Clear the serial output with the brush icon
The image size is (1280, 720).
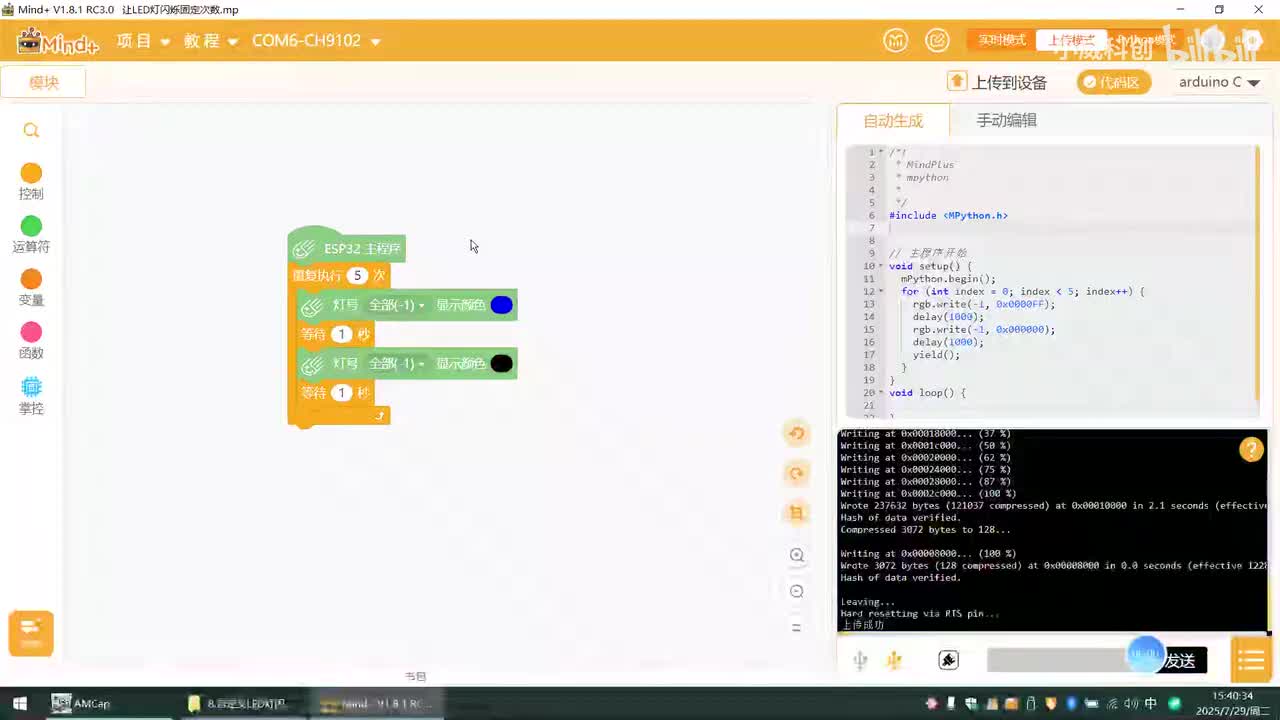(948, 660)
